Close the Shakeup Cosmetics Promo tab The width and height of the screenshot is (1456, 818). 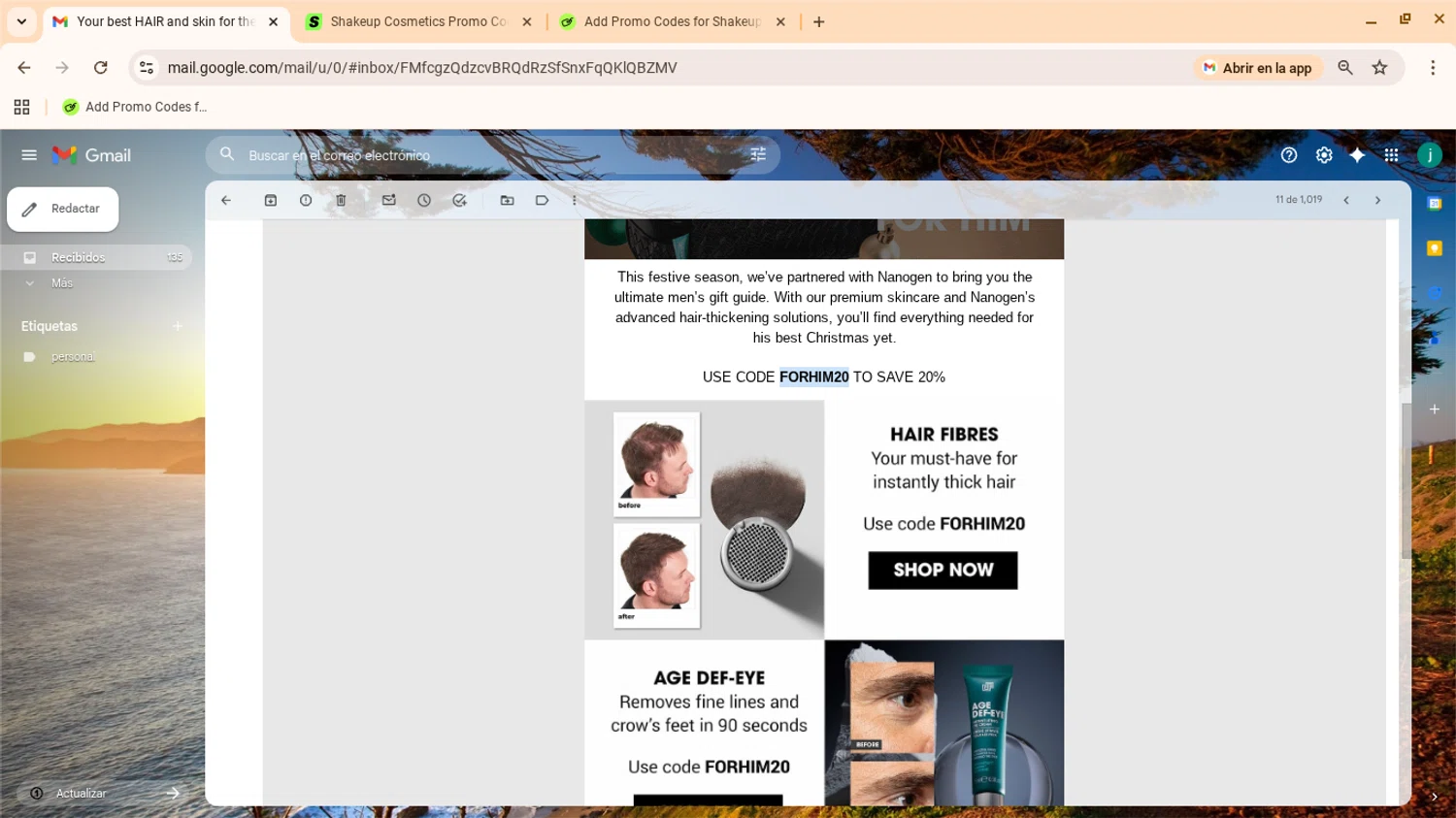click(527, 21)
